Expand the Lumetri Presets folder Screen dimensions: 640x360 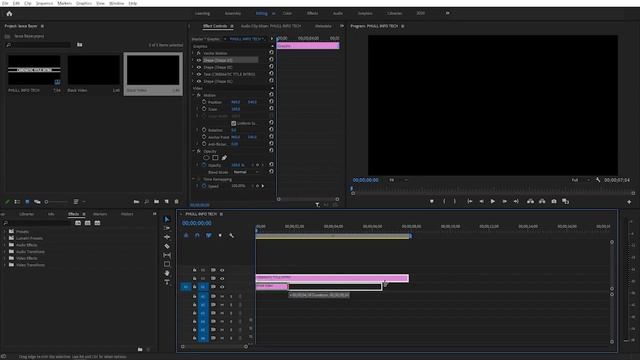(x=5, y=238)
